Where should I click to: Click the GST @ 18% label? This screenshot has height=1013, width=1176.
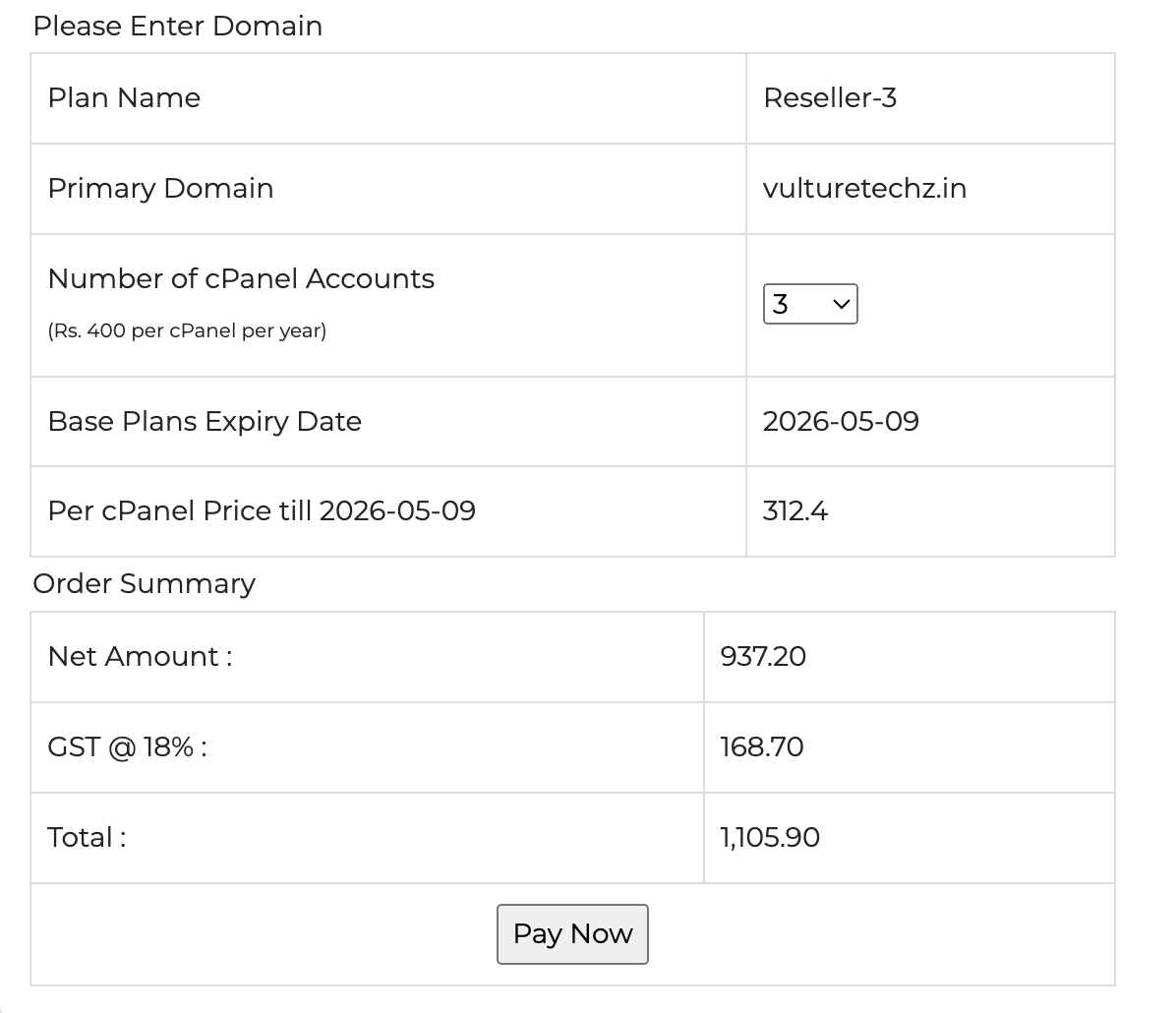pyautogui.click(x=127, y=747)
